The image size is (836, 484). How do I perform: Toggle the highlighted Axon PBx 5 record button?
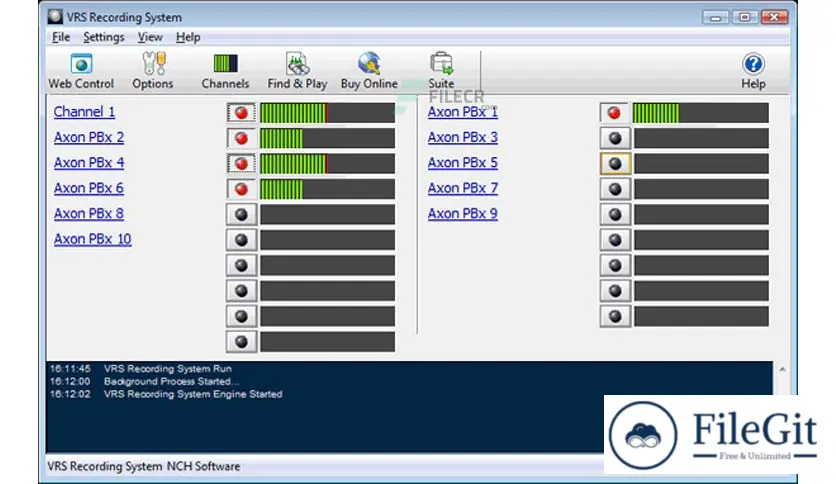coord(615,164)
